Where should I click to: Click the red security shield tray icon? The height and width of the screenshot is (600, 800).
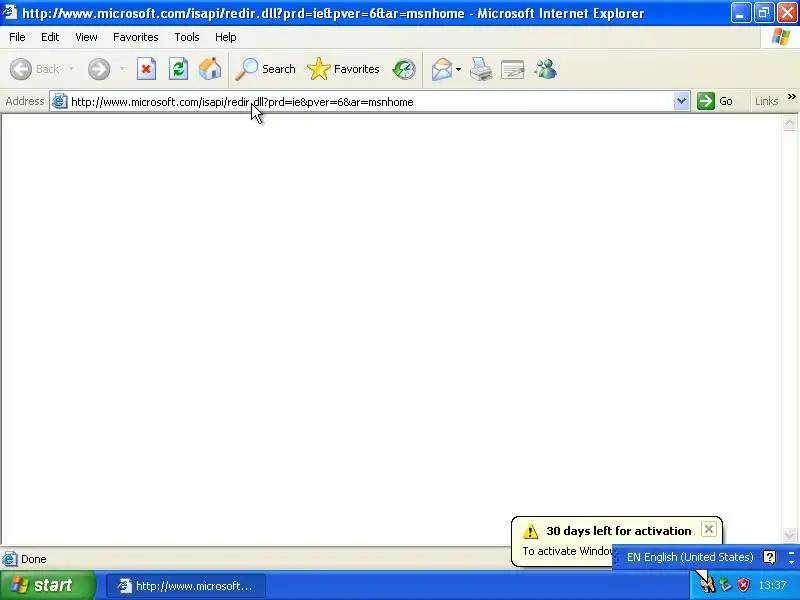point(744,585)
